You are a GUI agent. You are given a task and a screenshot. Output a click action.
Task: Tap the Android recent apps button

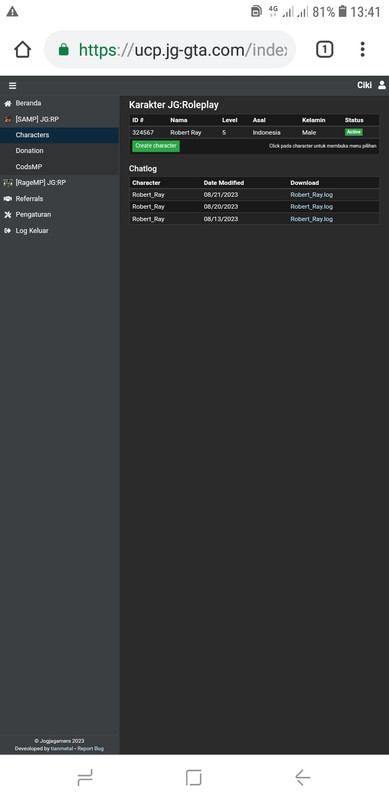[85, 778]
